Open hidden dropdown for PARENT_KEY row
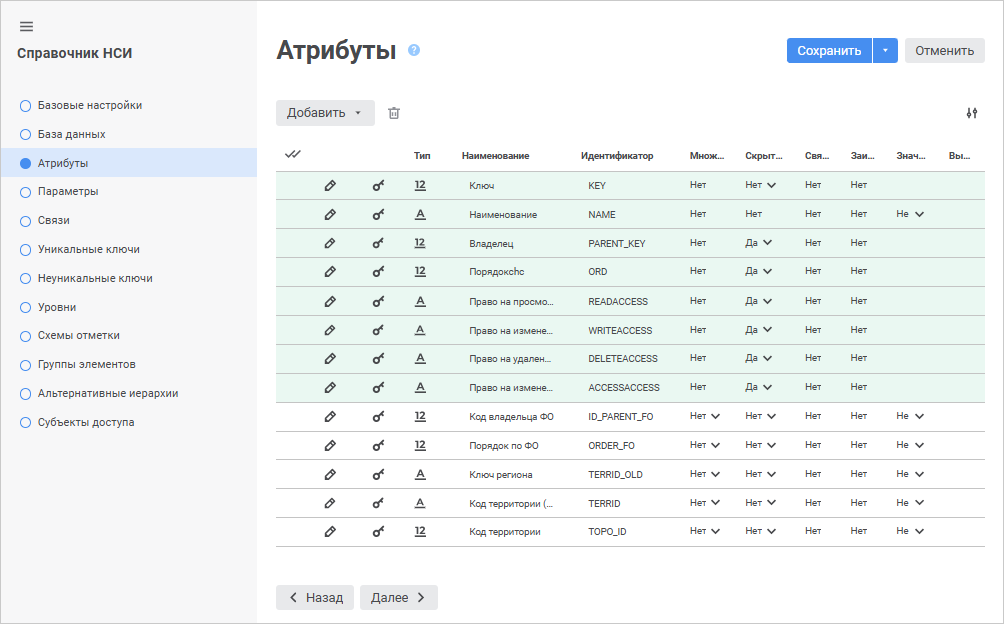Viewport: 1004px width, 624px height. click(760, 243)
